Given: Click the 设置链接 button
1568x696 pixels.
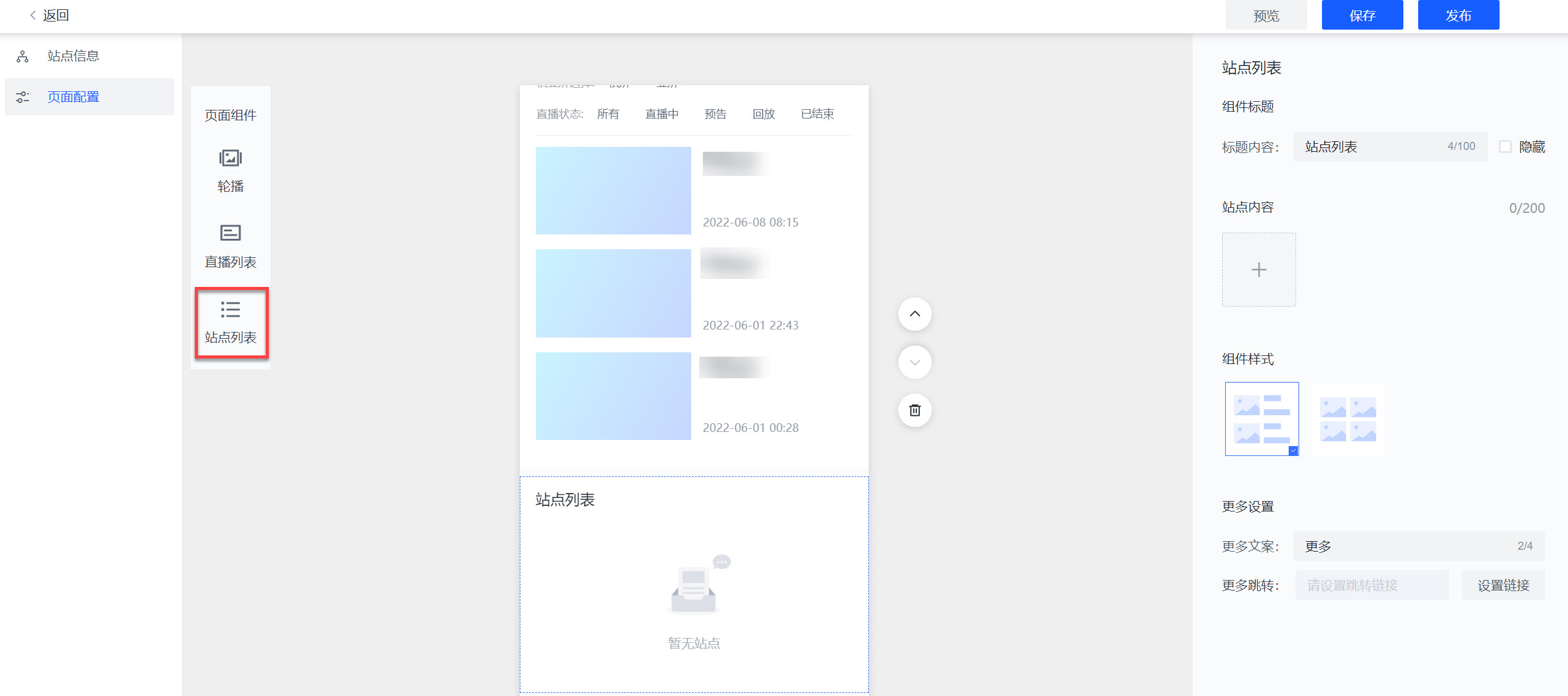Looking at the screenshot, I should 1503,585.
